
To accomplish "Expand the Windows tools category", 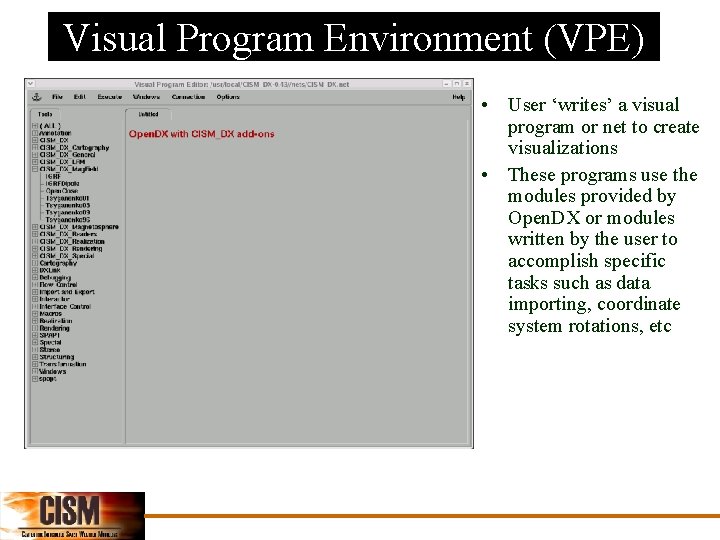I will click(x=35, y=371).
